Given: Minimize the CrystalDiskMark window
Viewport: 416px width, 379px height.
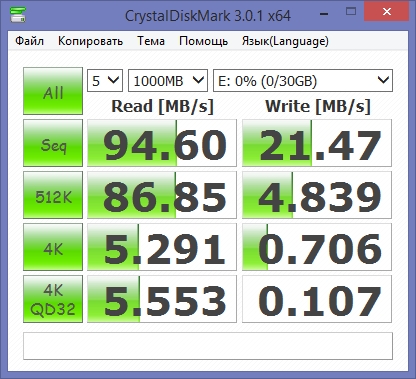Looking at the screenshot, I should coord(324,13).
